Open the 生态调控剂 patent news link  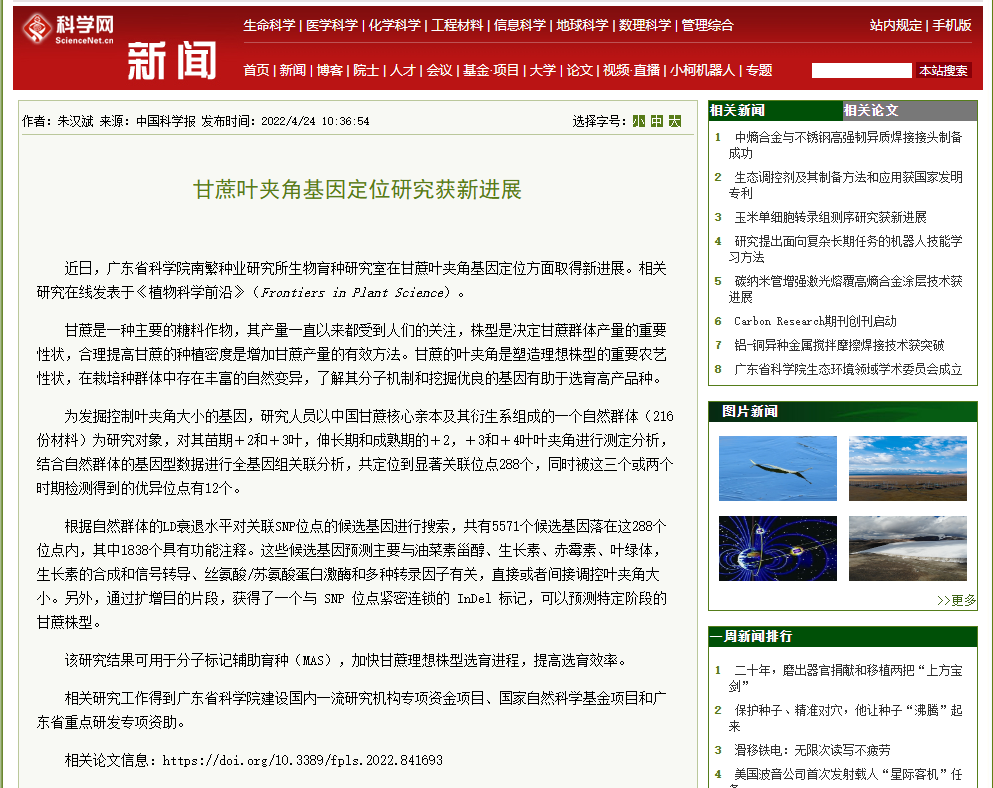tap(845, 185)
